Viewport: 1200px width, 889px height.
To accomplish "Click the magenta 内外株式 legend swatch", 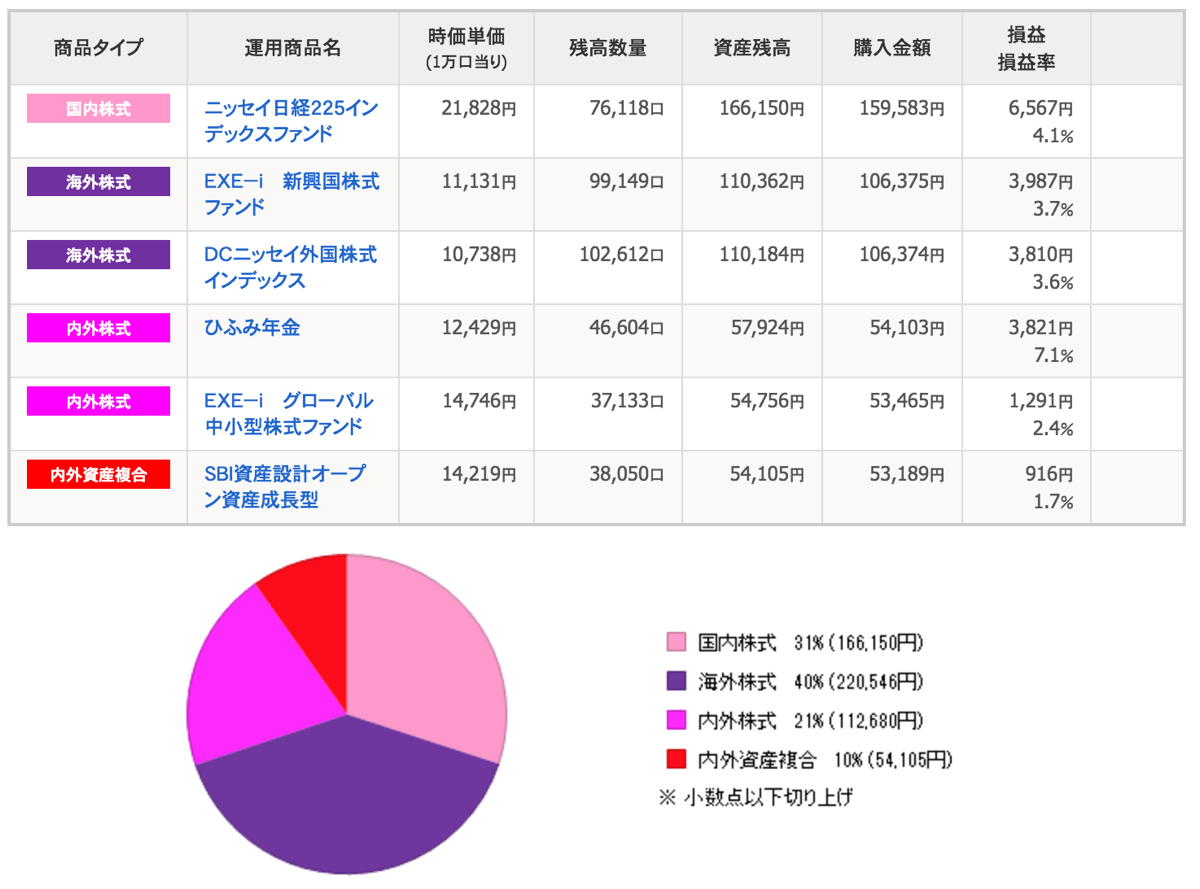I will click(x=676, y=721).
